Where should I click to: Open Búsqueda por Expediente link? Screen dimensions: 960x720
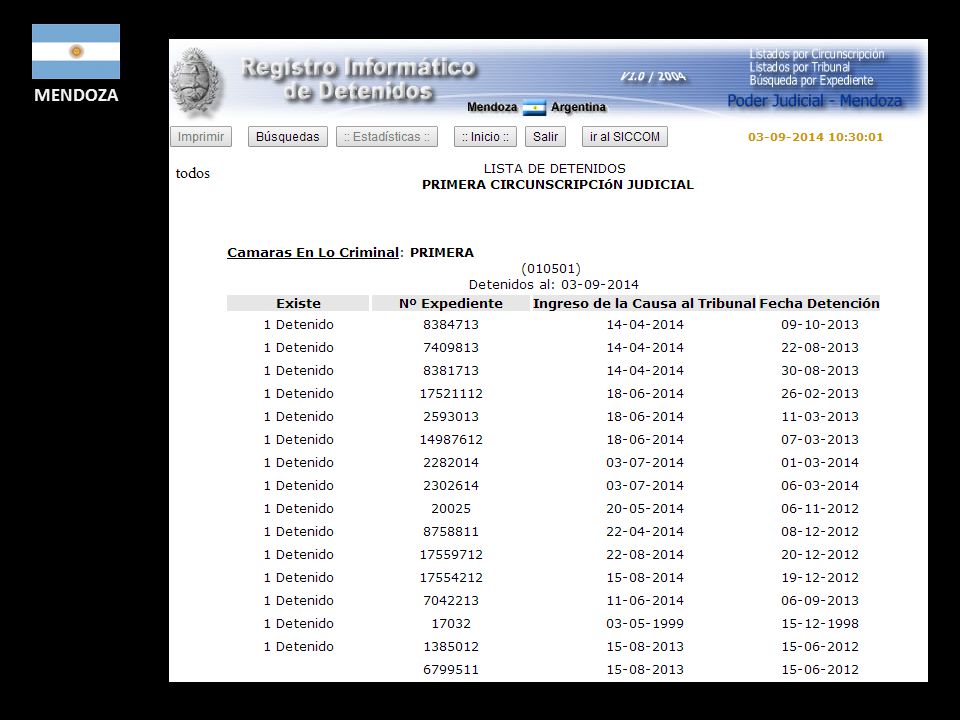pos(811,80)
